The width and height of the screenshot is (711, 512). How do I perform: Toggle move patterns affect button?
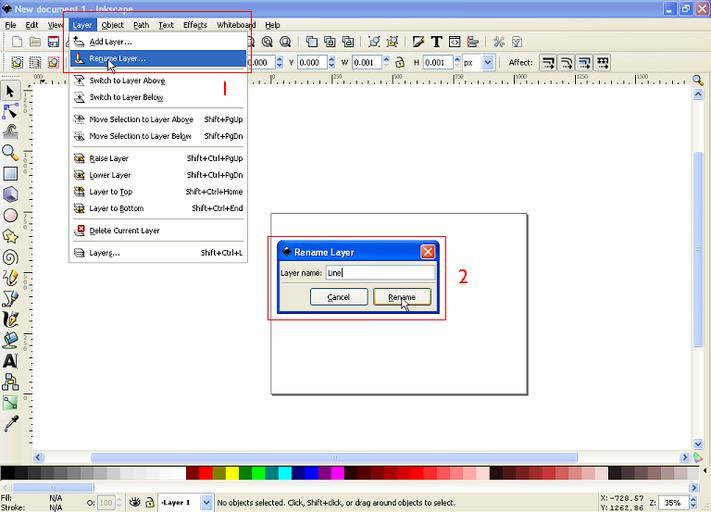click(x=602, y=62)
